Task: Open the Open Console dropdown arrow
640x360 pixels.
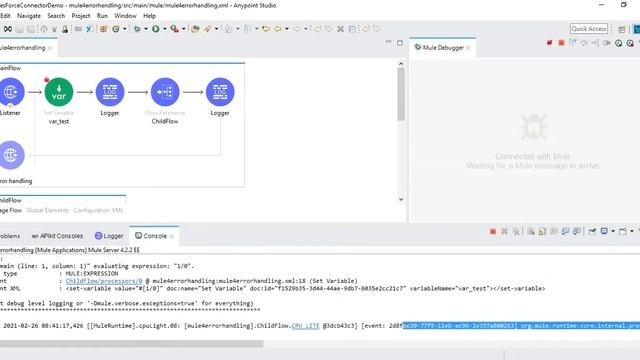Action: [632, 231]
